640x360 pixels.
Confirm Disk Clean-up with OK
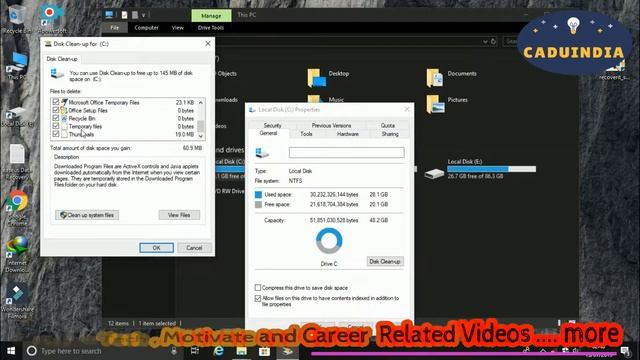tap(156, 248)
